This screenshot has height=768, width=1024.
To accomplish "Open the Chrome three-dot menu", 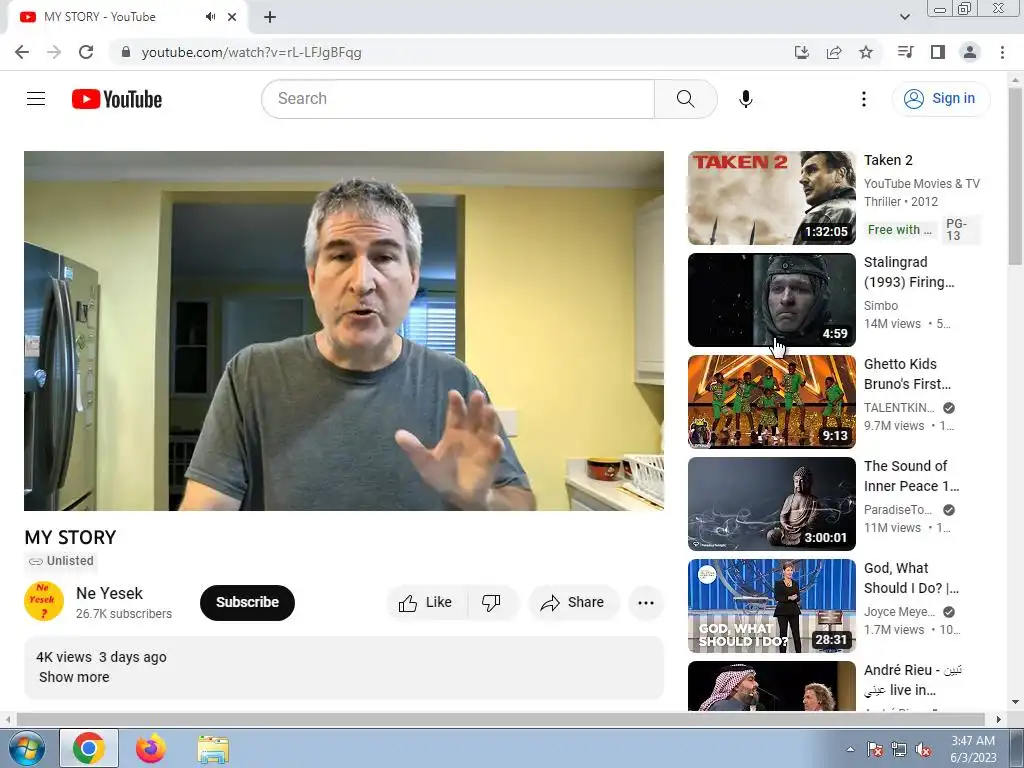I will (1002, 52).
